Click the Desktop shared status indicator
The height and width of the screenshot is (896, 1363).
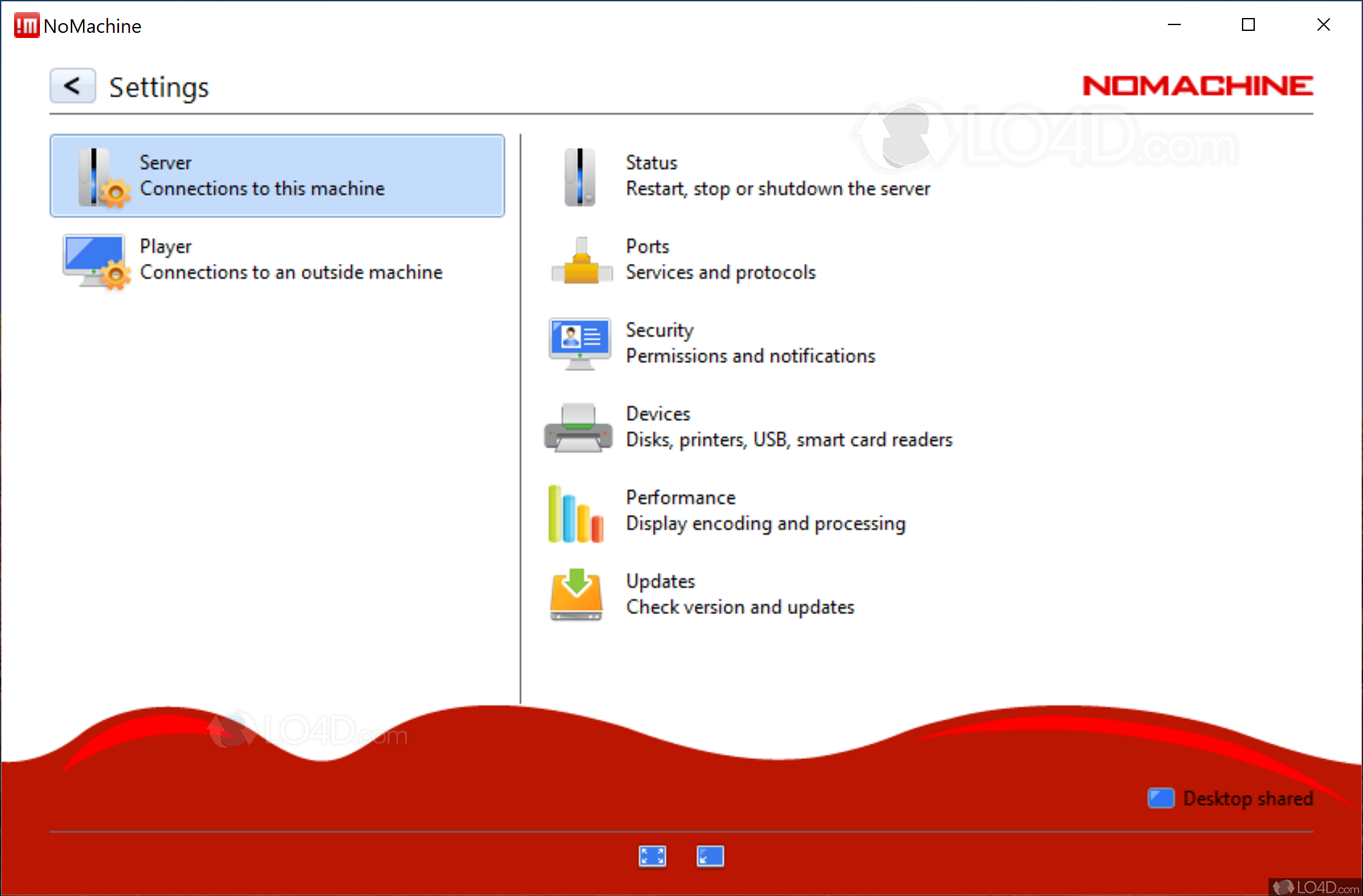pyautogui.click(x=1231, y=798)
